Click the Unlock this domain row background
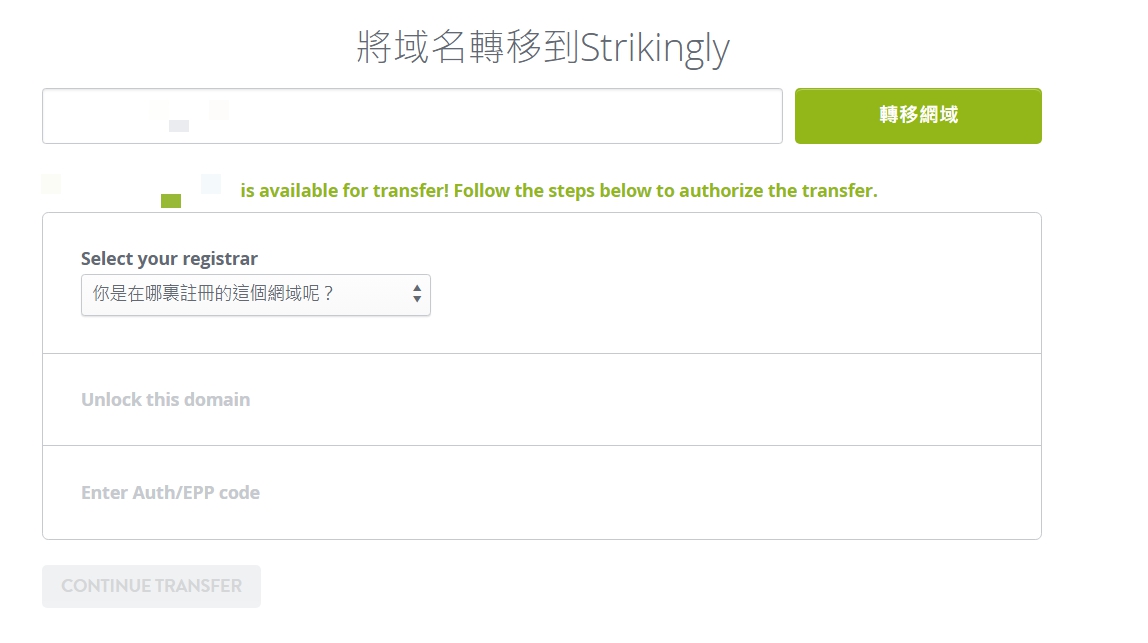Screen dimensions: 1148x643 [x=644, y=400]
